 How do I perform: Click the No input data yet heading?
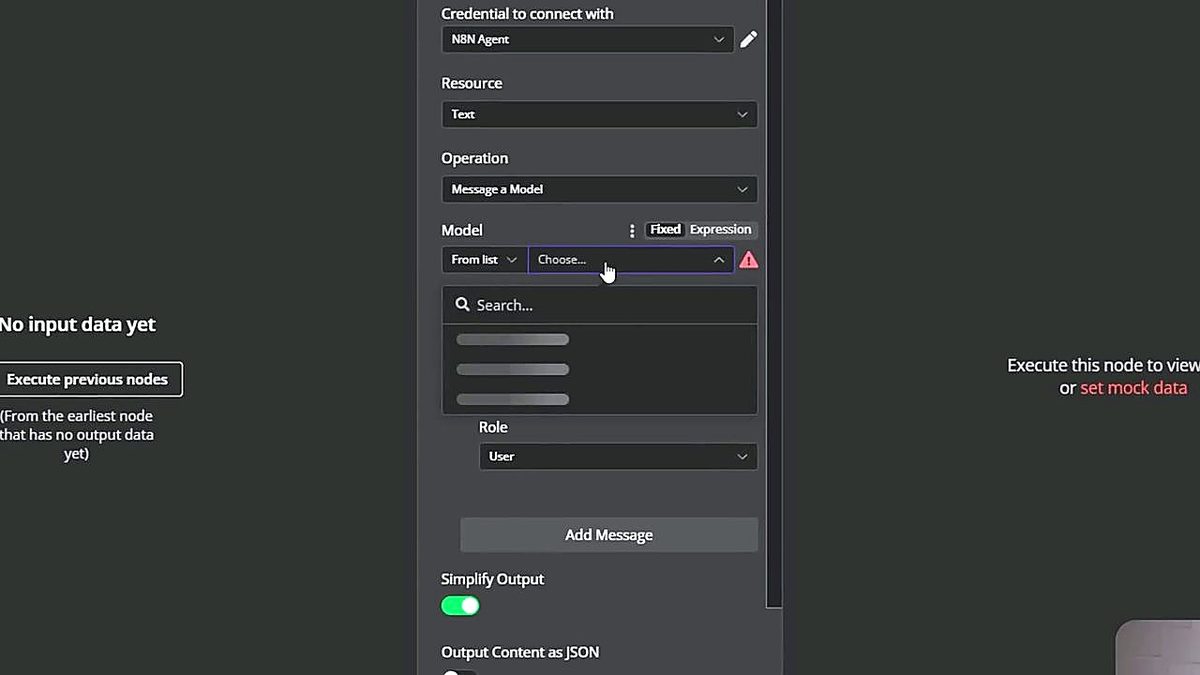pos(78,325)
